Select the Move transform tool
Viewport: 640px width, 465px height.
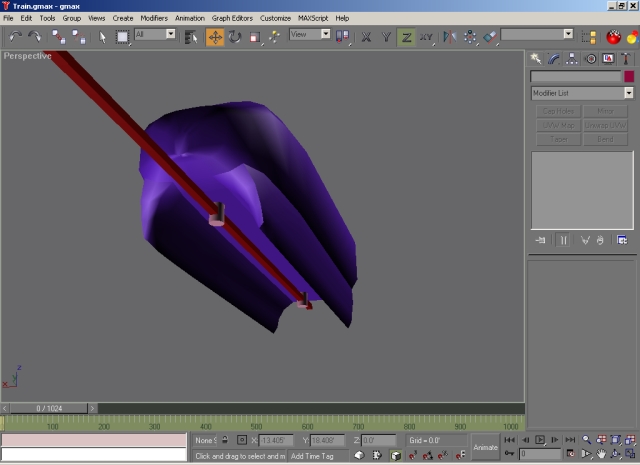(215, 37)
